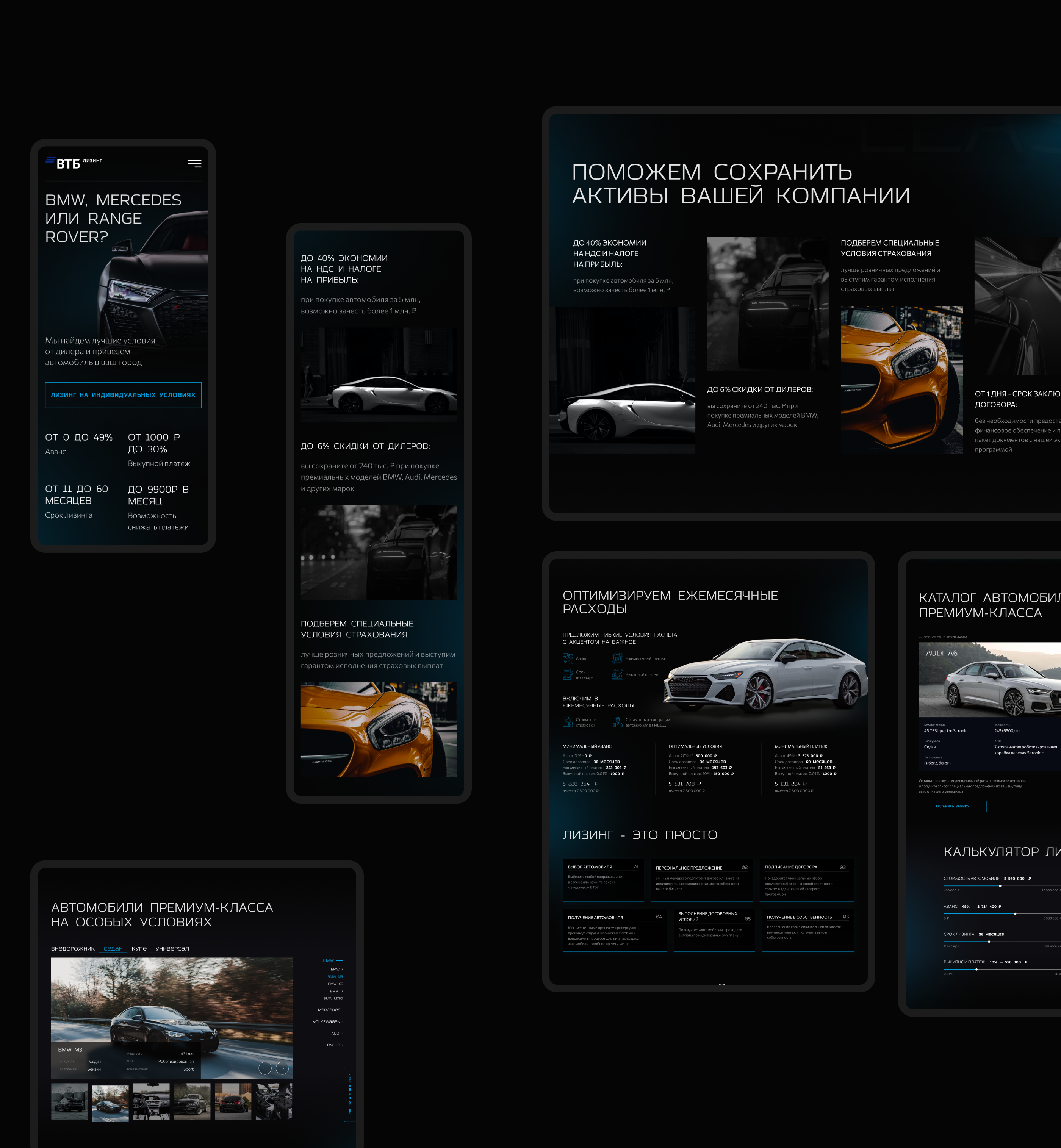
Task: Switch to the купе body tab
Action: coord(139,948)
